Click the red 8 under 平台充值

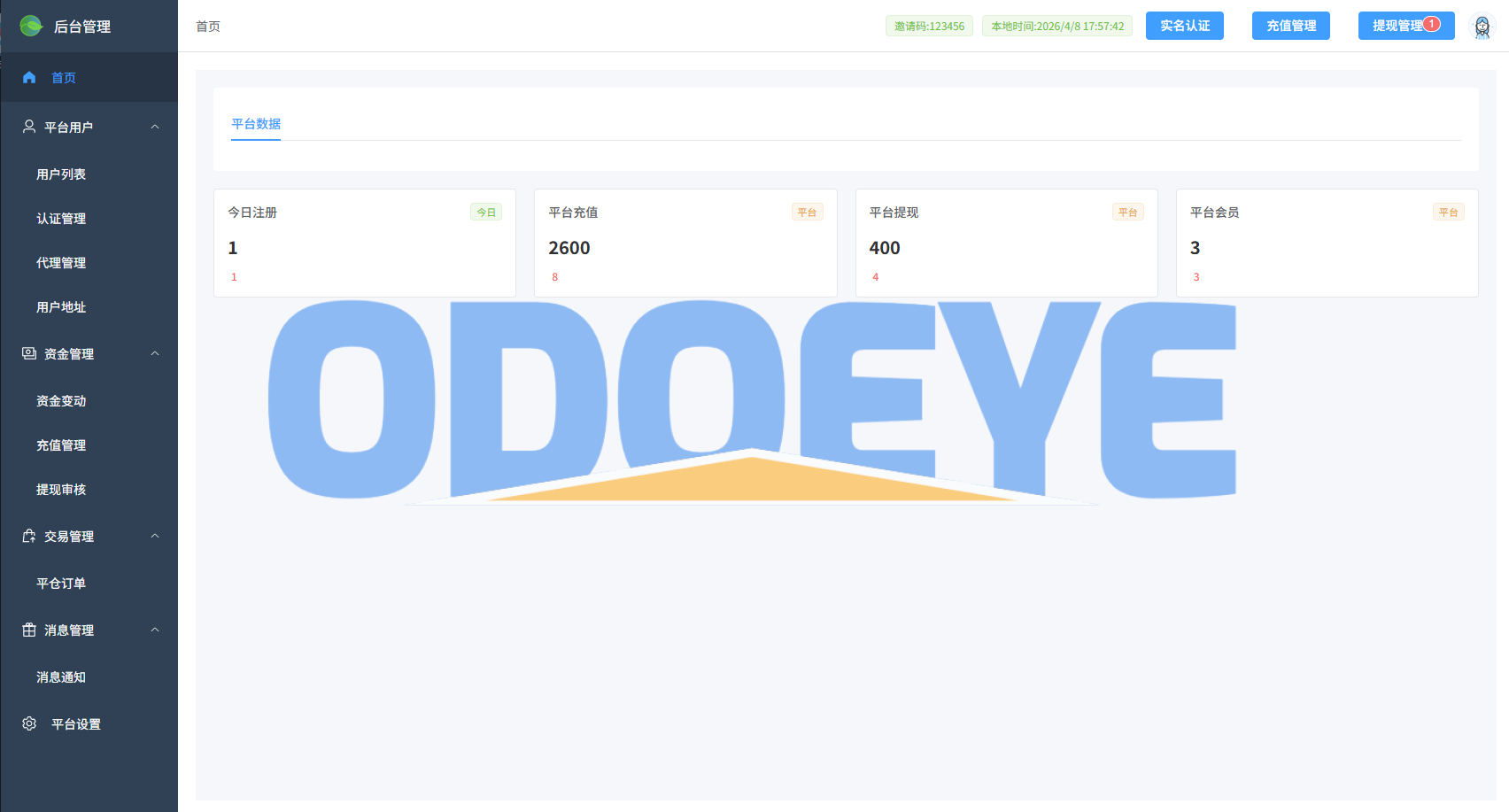click(x=555, y=277)
